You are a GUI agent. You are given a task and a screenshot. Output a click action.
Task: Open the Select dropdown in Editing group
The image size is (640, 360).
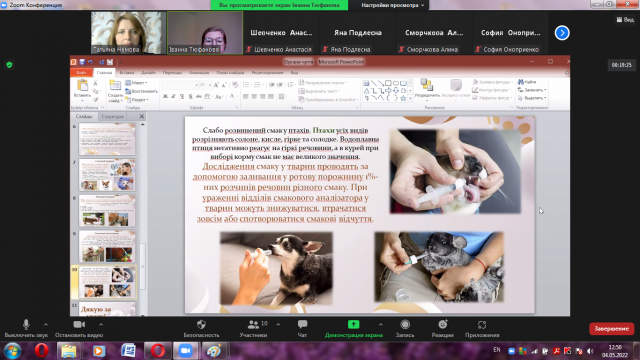[532, 98]
